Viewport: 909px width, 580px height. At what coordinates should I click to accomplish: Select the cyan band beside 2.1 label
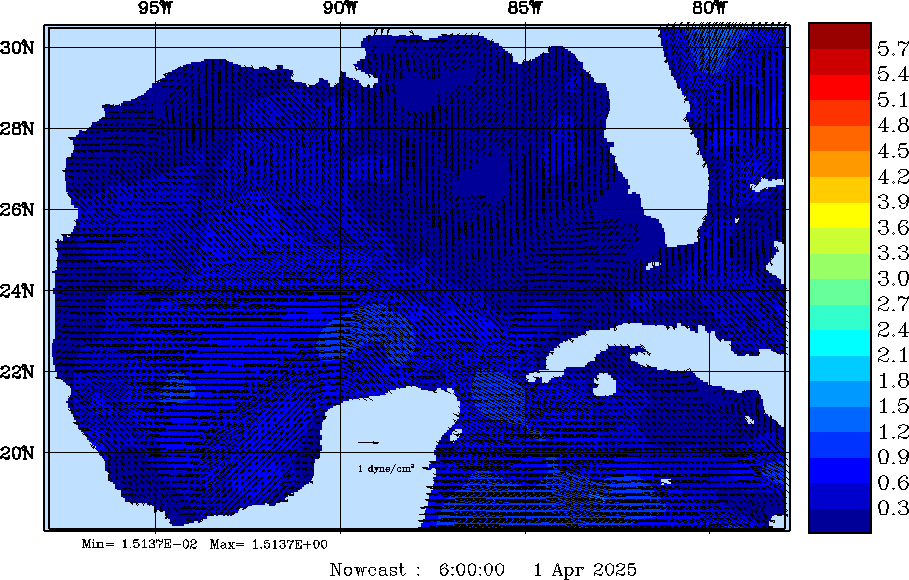(x=839, y=343)
